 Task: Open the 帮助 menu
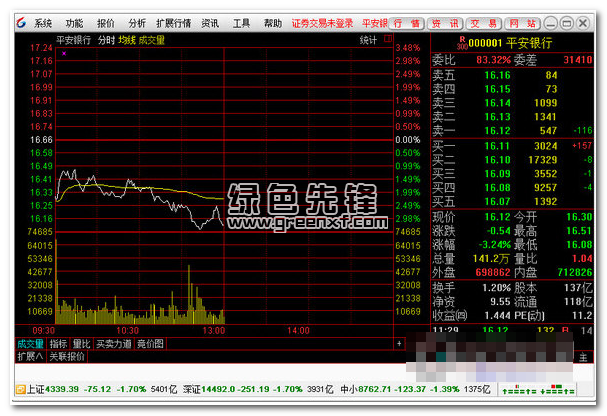(x=273, y=23)
